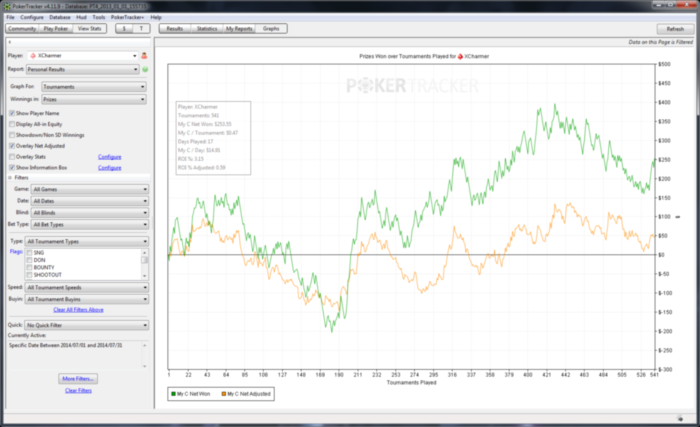Switch to the Graphs tab
The width and height of the screenshot is (700, 427).
coord(271,29)
